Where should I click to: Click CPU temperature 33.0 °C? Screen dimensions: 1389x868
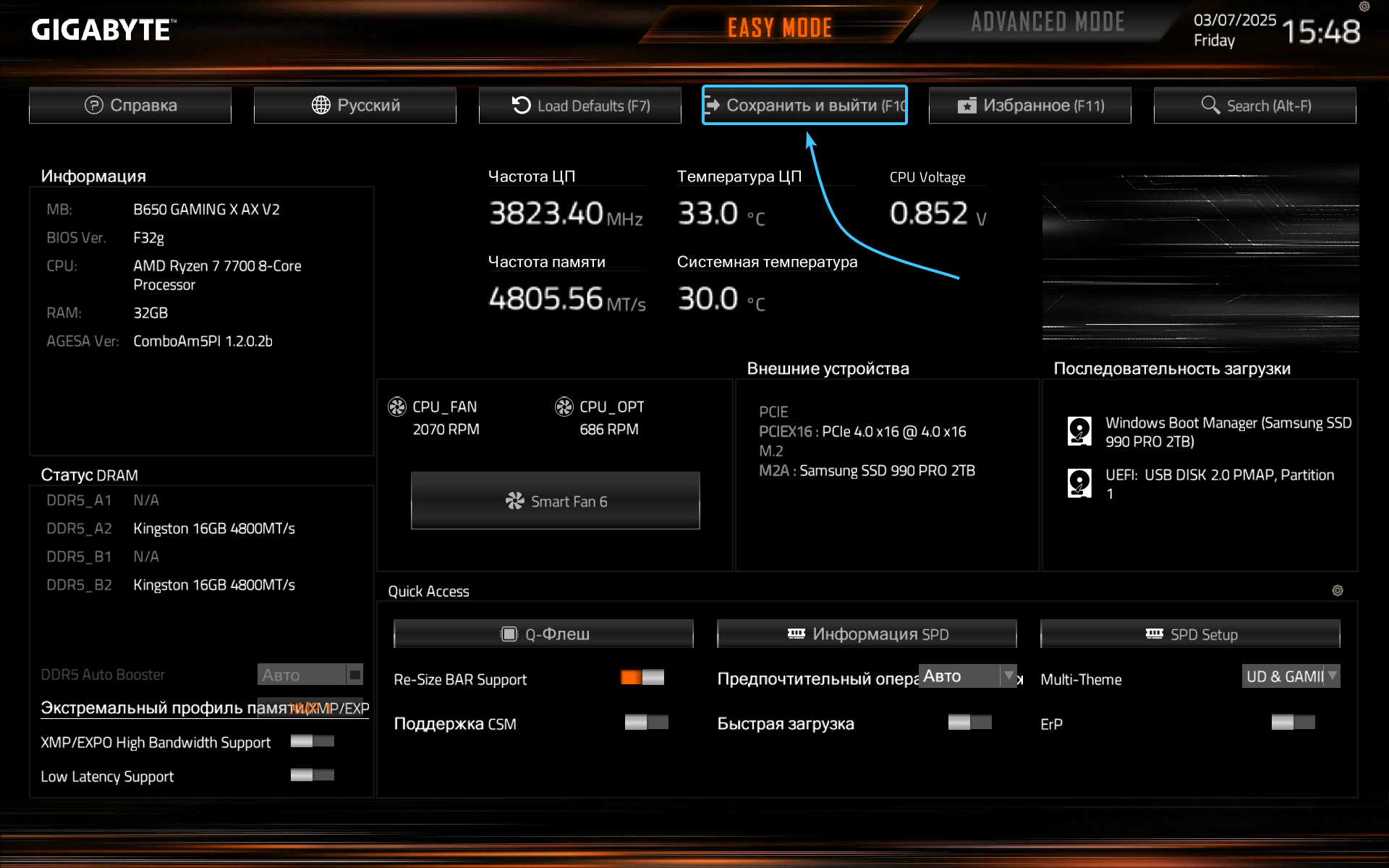tap(721, 214)
